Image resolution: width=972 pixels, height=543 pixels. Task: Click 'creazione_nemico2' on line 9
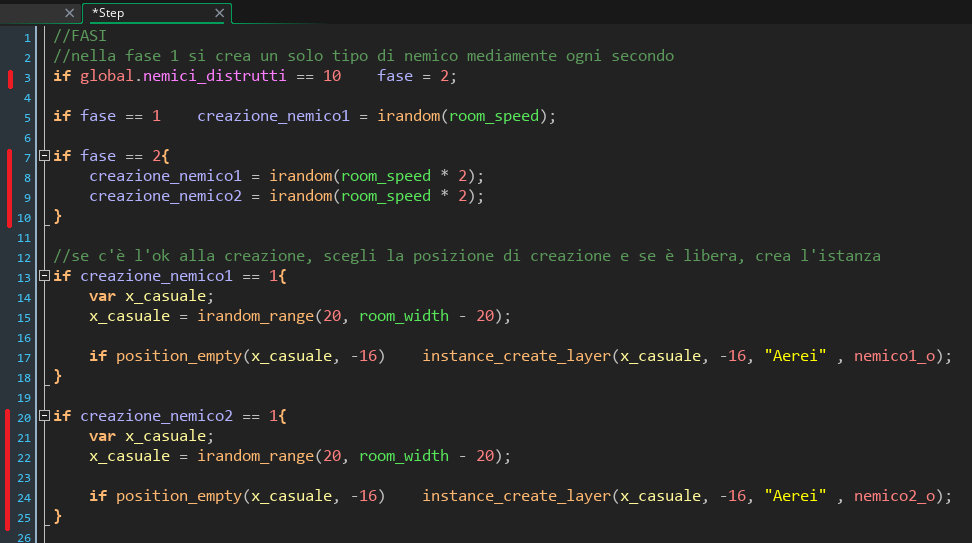tap(166, 196)
